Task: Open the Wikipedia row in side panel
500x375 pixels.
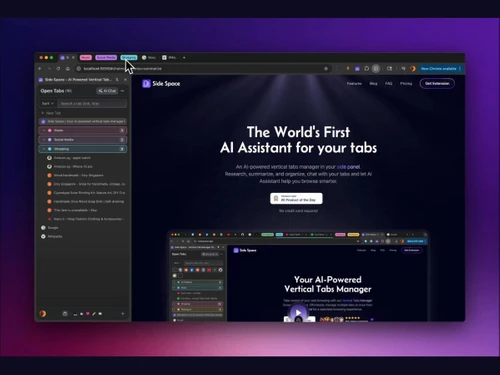Action: [x=83, y=236]
